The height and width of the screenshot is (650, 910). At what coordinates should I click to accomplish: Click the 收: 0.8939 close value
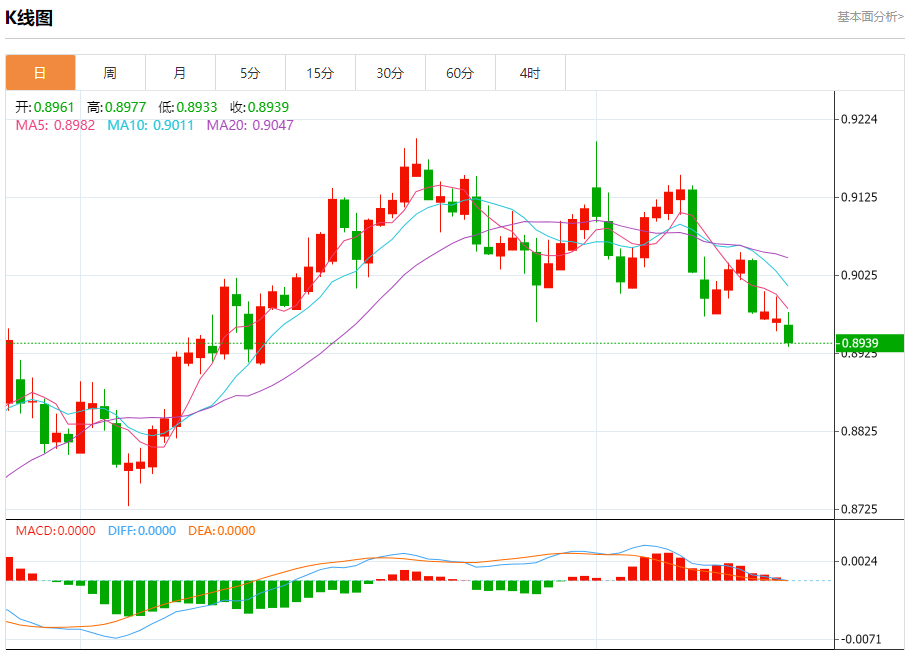pyautogui.click(x=259, y=107)
